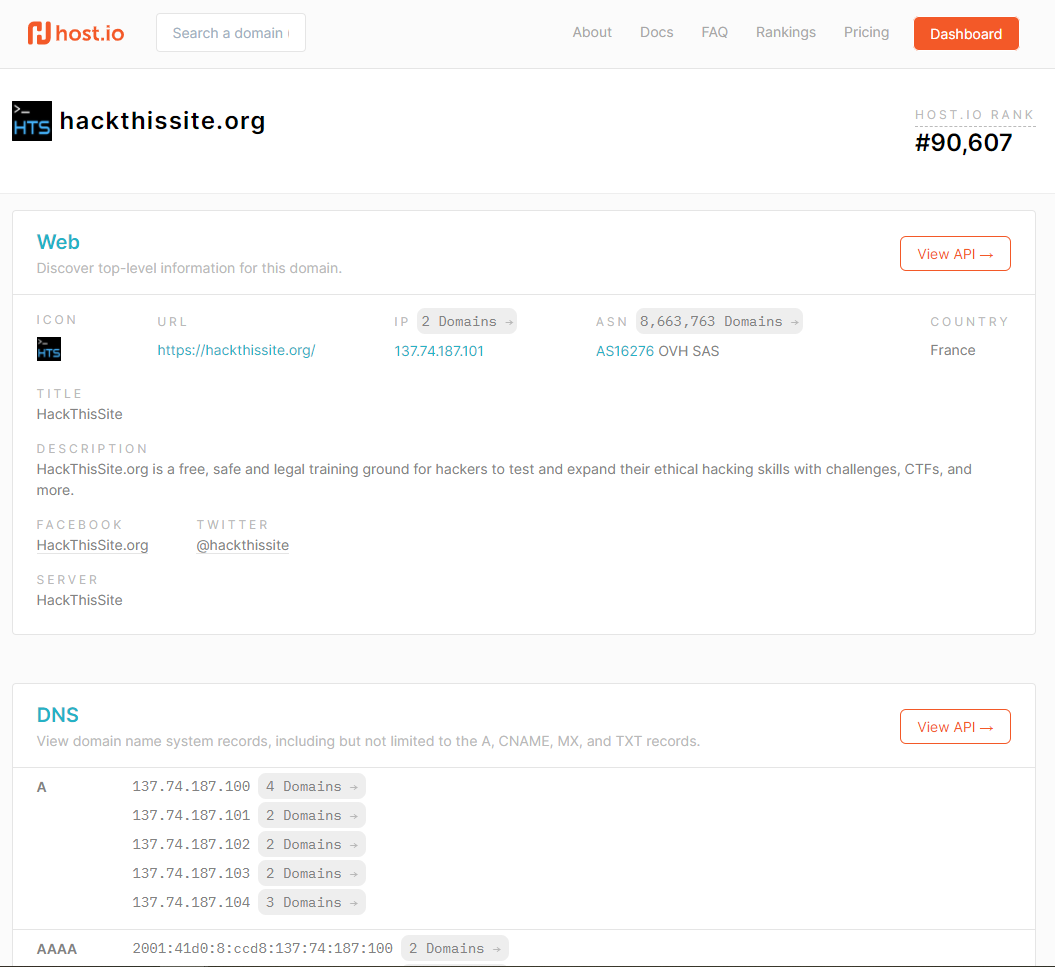Click the HackThisSite server value
Screen dimensions: 1055x967
(79, 600)
